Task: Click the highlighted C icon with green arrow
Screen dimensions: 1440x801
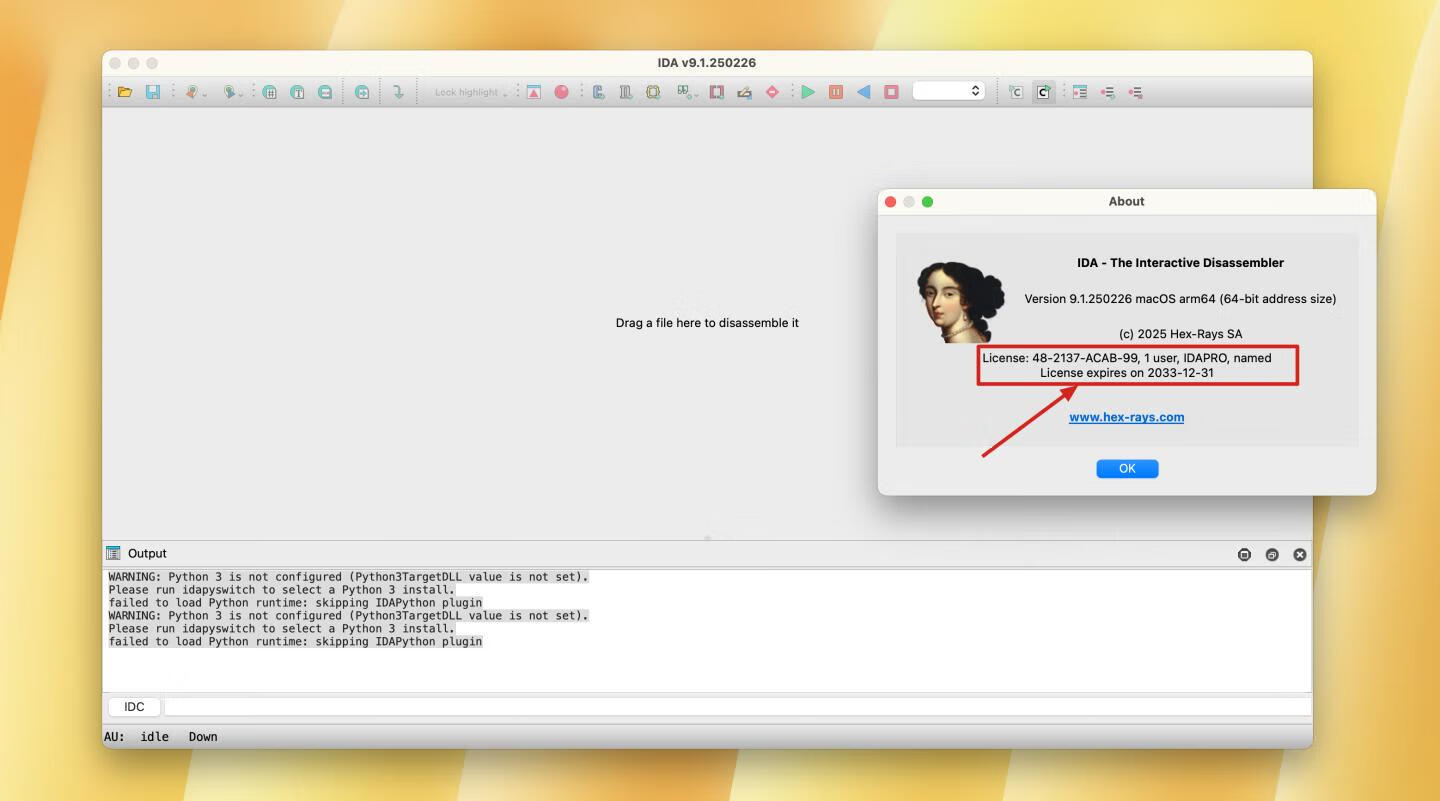Action: pyautogui.click(x=1043, y=92)
